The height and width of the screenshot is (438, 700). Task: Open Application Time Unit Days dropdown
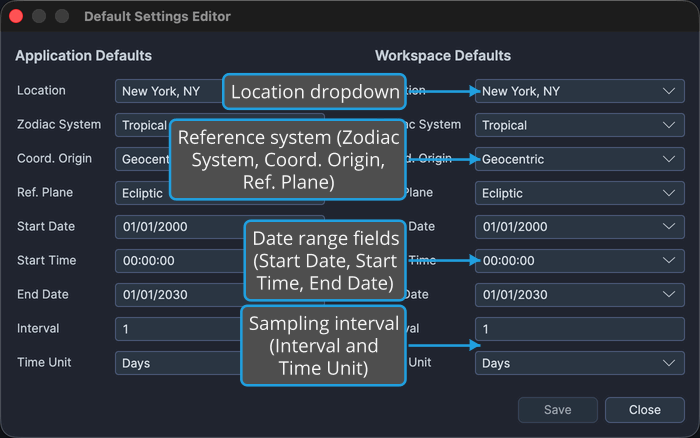tap(178, 363)
